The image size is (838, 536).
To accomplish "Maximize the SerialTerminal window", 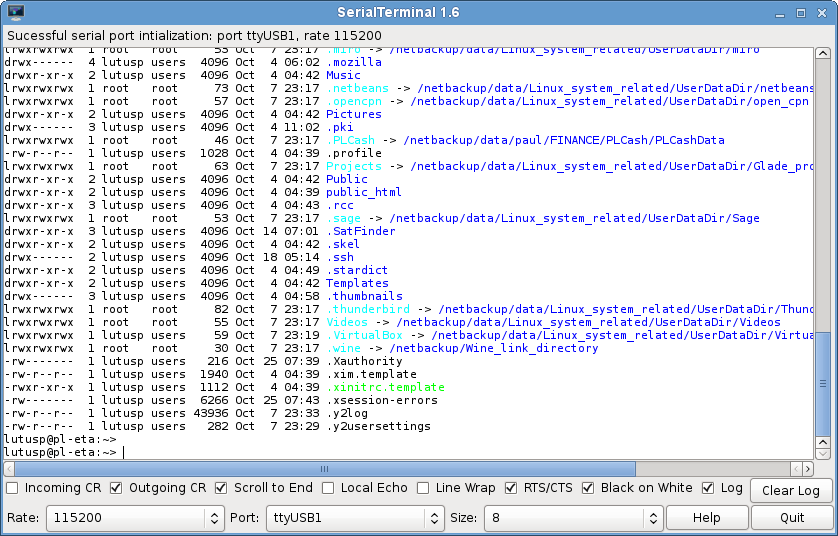I will pyautogui.click(x=802, y=12).
